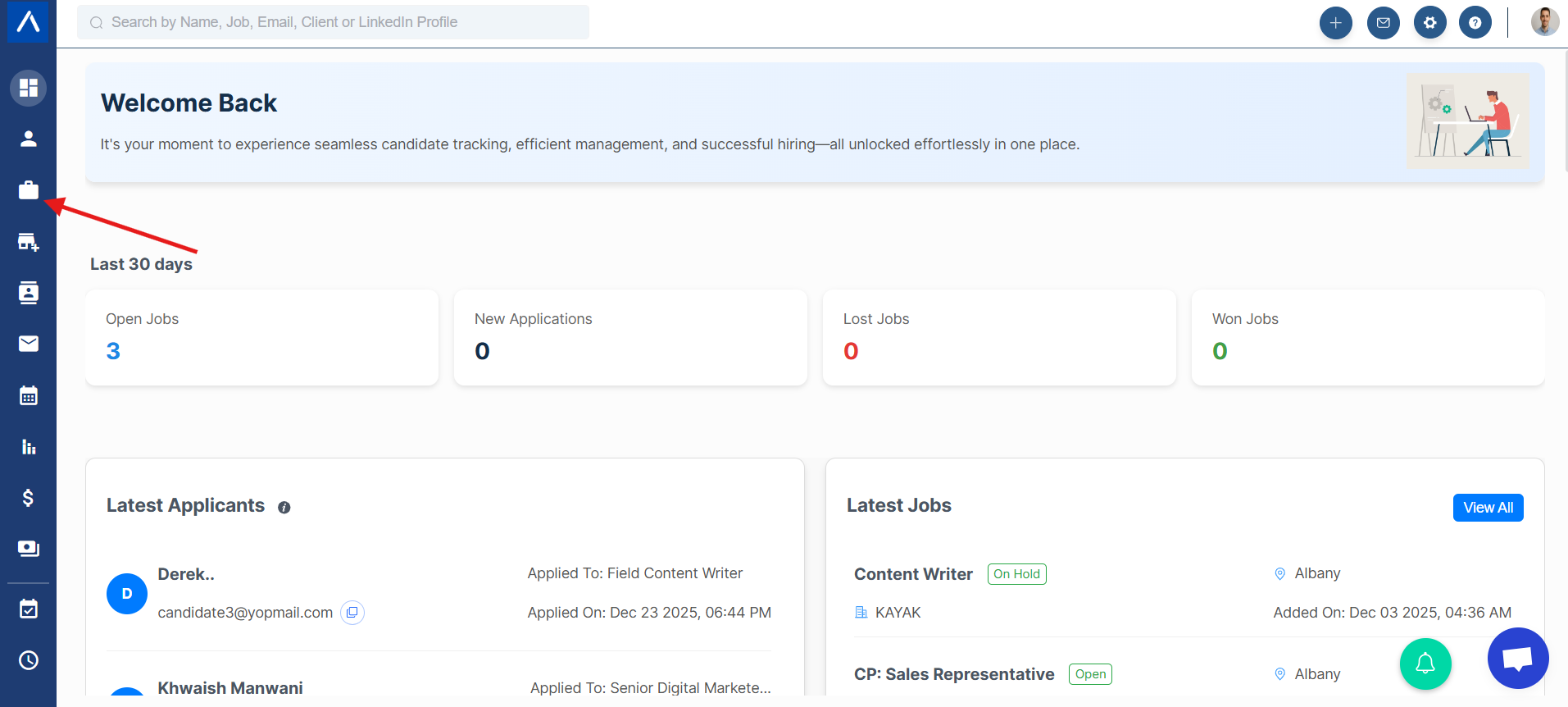Open the dashboard grid icon in sidebar

(28, 88)
